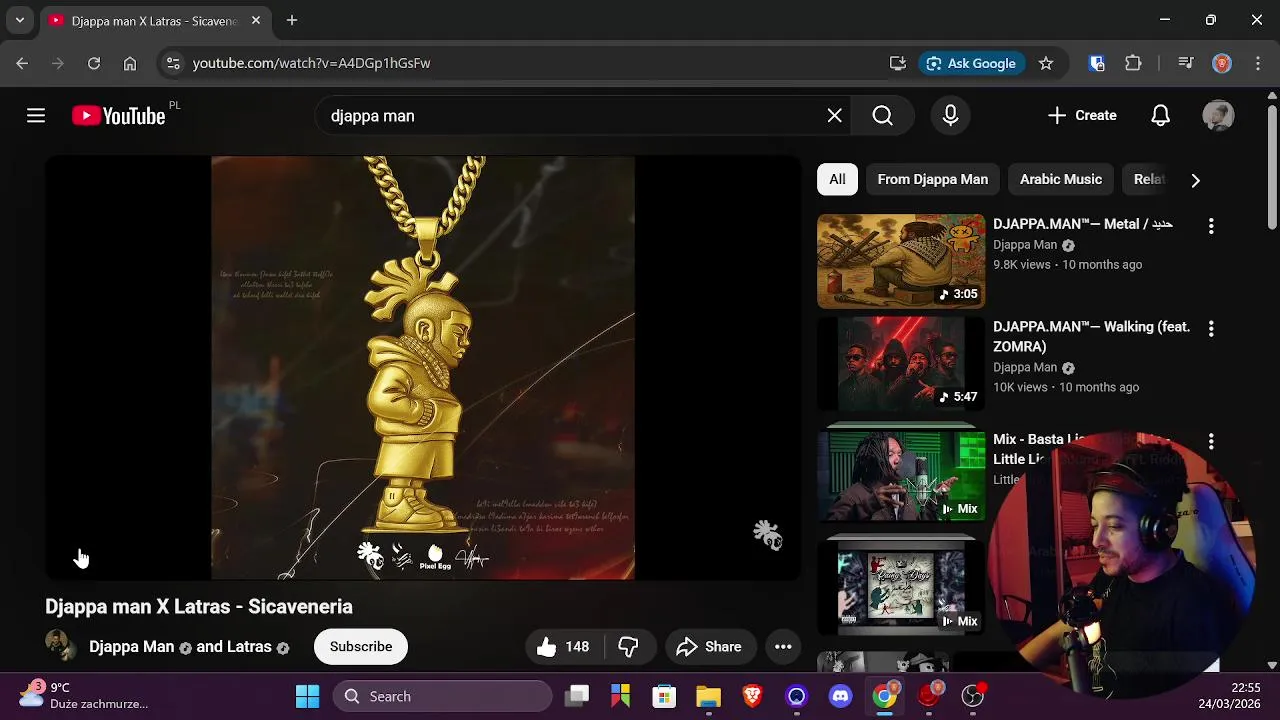Share the Sicaveneria video
The image size is (1280, 720).
point(709,647)
